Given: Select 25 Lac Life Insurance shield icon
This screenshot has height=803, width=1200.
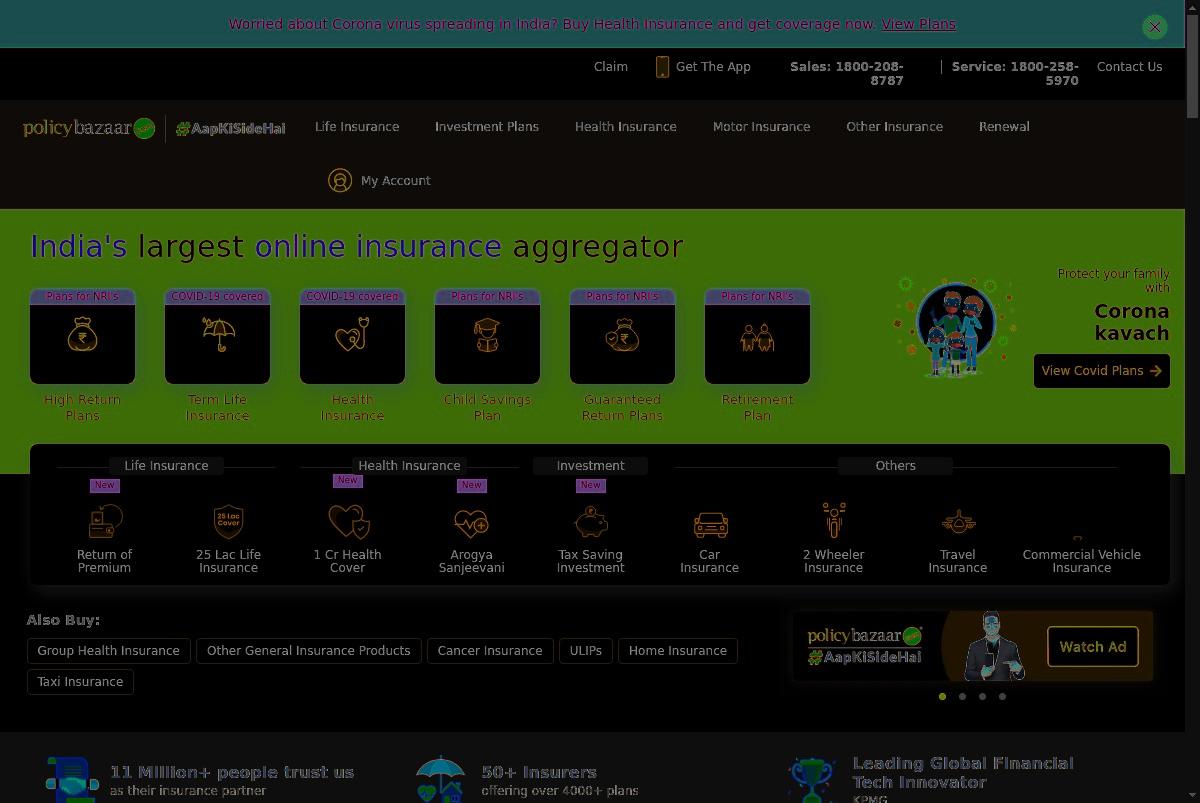Looking at the screenshot, I should point(229,521).
